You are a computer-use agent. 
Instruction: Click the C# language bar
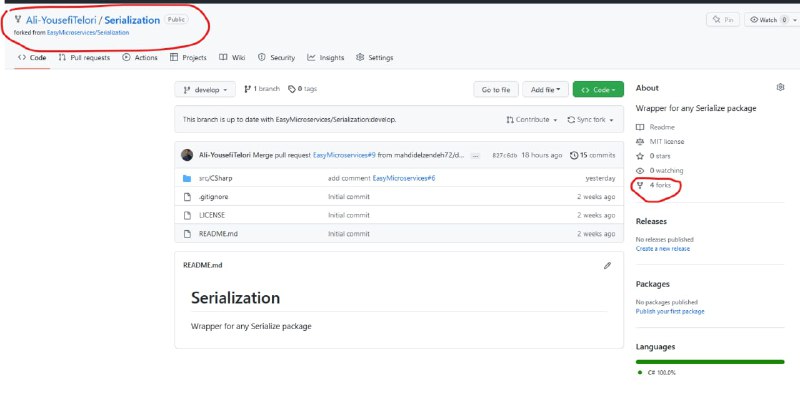tap(710, 362)
